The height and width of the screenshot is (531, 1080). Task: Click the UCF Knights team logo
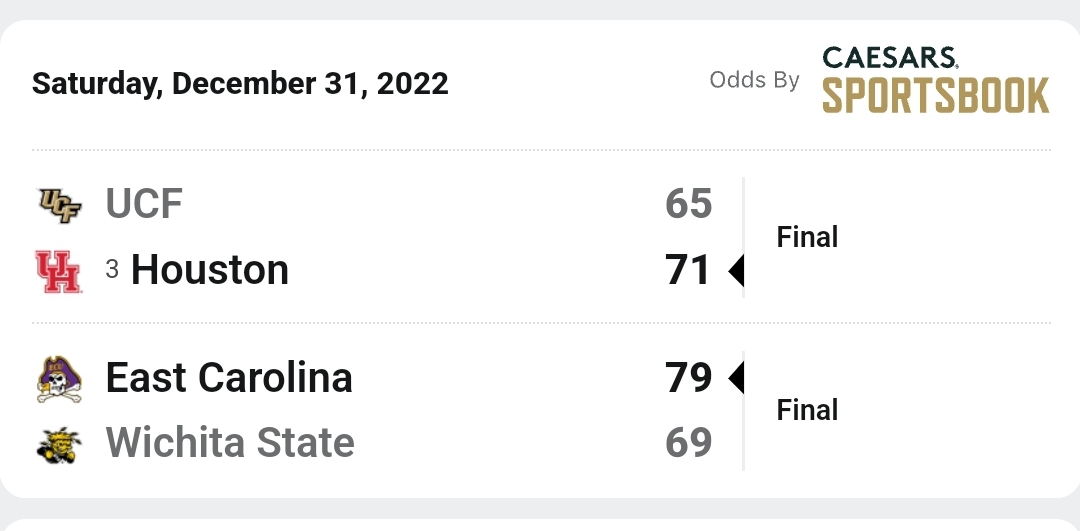pos(59,205)
